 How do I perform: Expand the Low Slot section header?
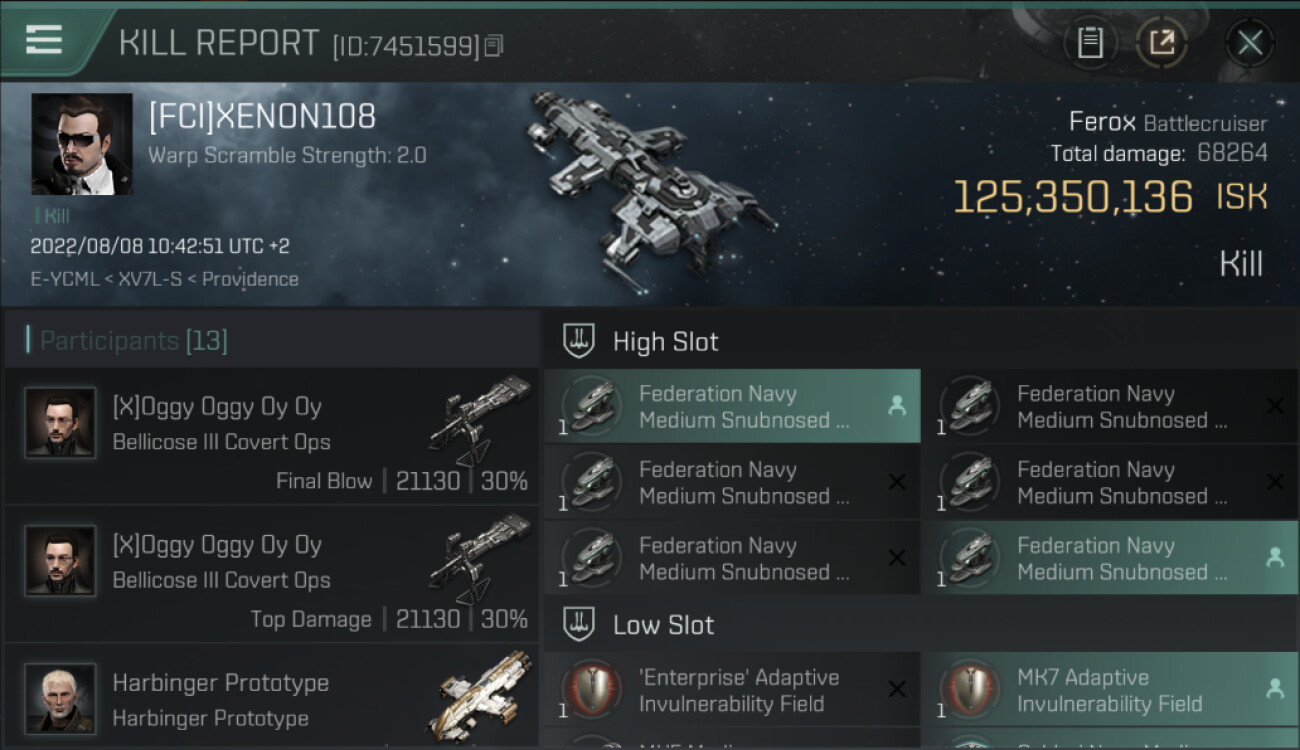pos(663,626)
